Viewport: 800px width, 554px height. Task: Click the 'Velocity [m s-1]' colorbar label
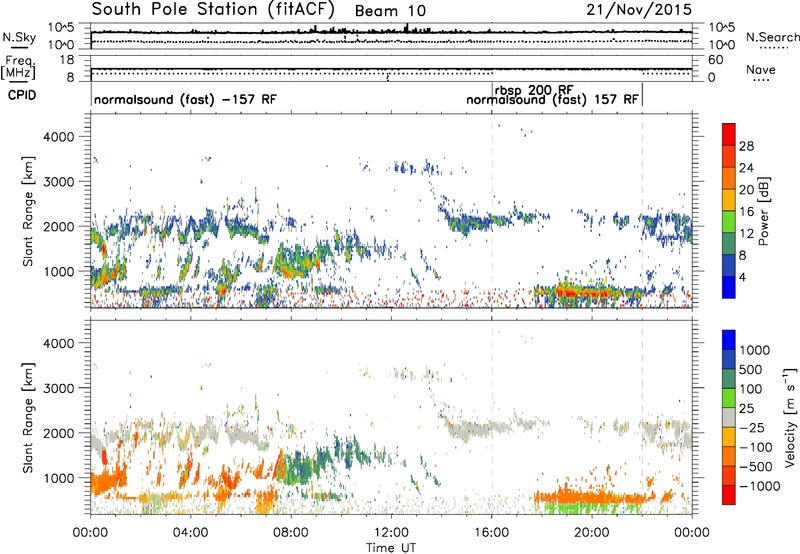pos(790,418)
